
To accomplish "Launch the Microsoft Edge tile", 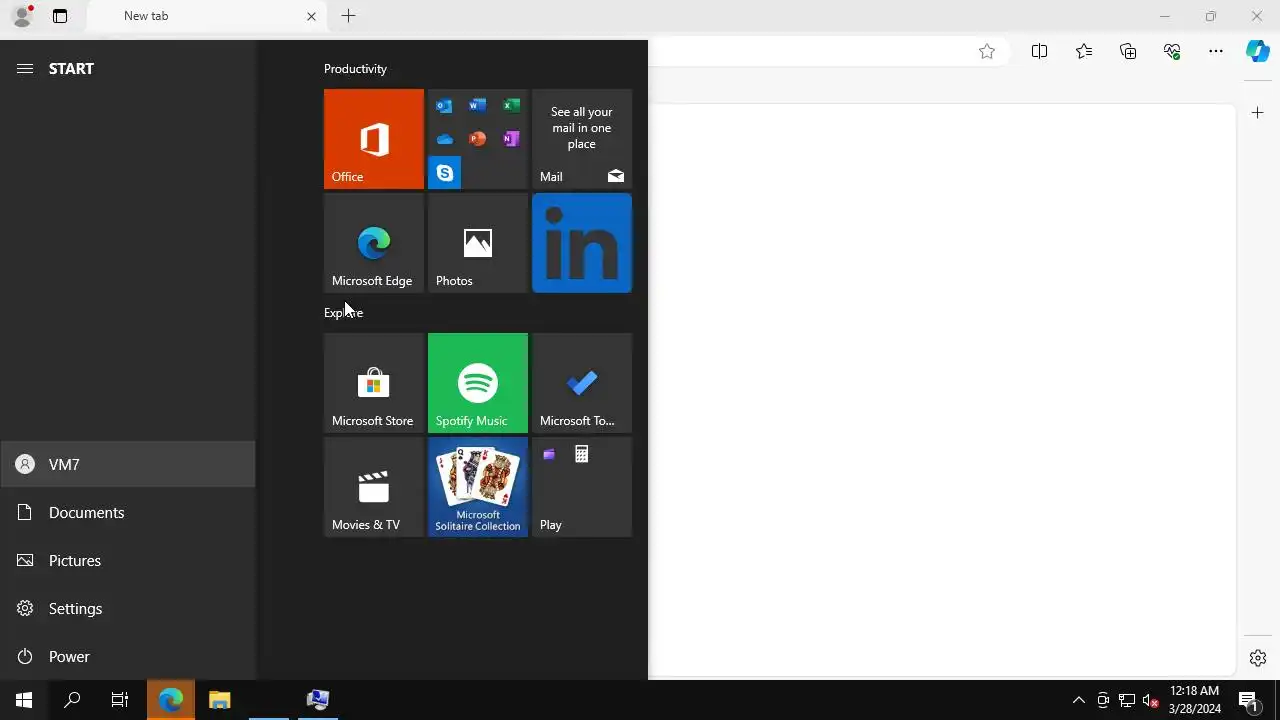I will point(374,243).
